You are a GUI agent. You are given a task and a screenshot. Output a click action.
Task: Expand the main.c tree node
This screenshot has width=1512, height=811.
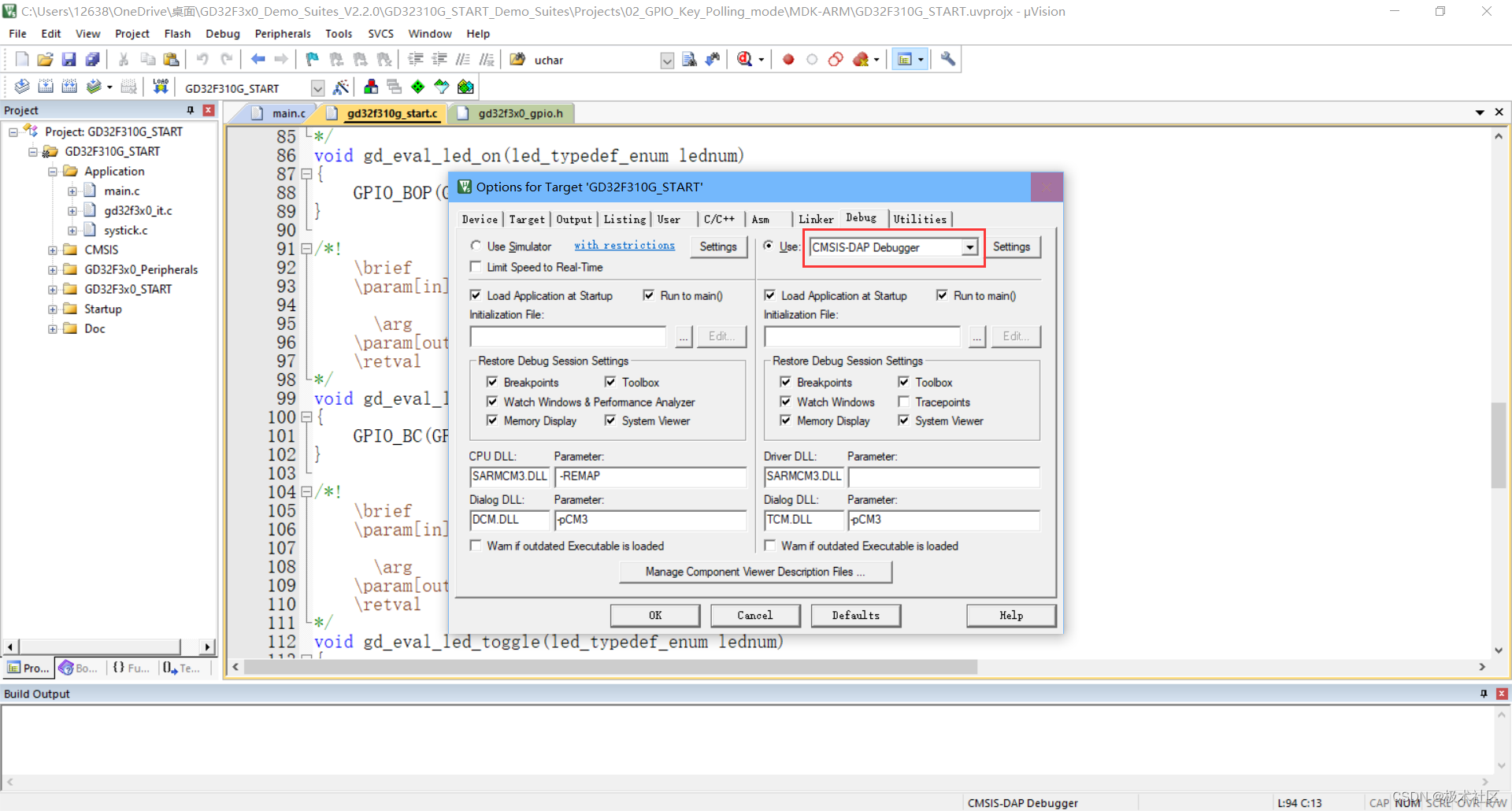(x=72, y=191)
